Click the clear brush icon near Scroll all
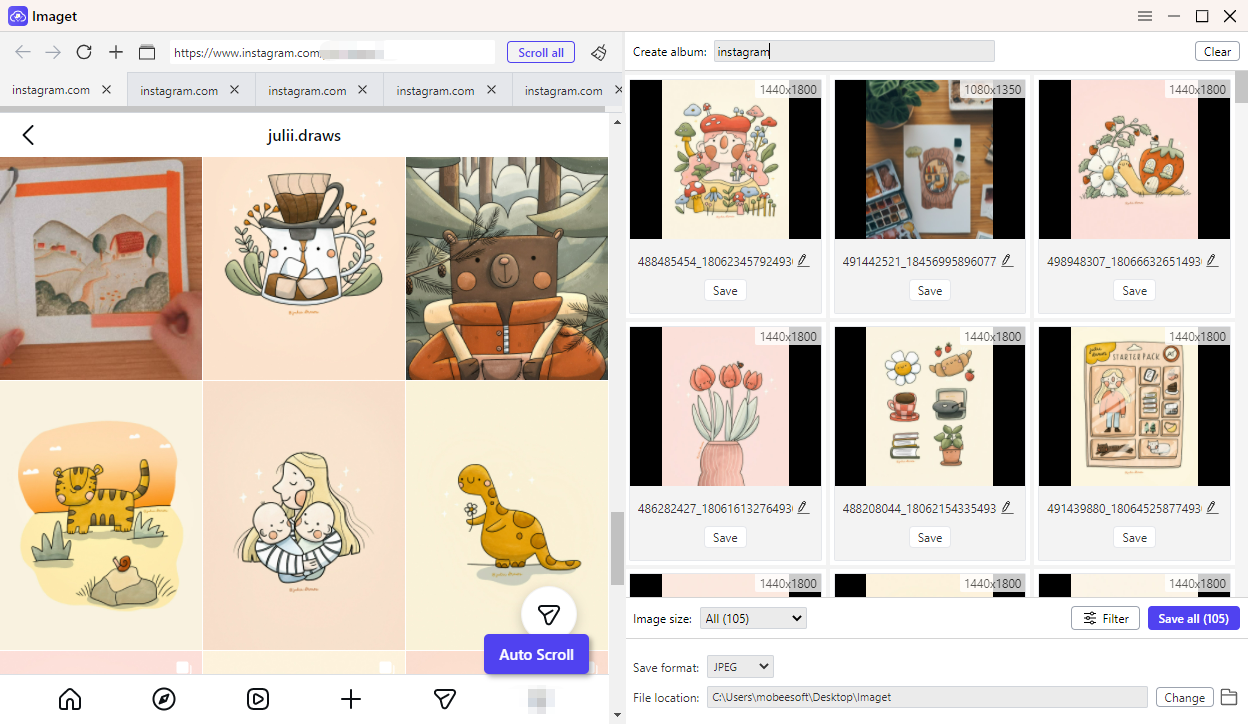This screenshot has height=724, width=1248. [x=598, y=52]
